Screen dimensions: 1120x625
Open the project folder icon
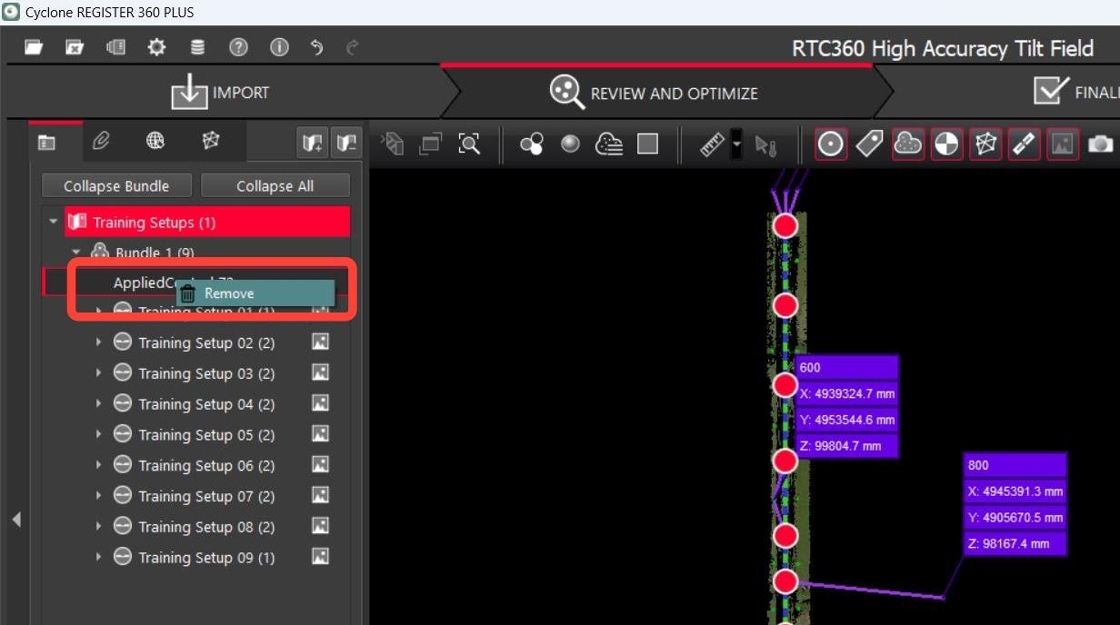pyautogui.click(x=35, y=47)
